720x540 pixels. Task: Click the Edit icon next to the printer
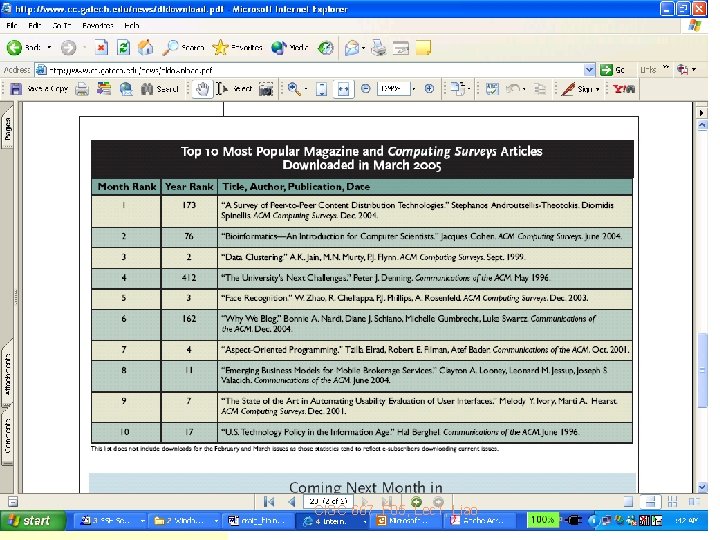point(401,47)
